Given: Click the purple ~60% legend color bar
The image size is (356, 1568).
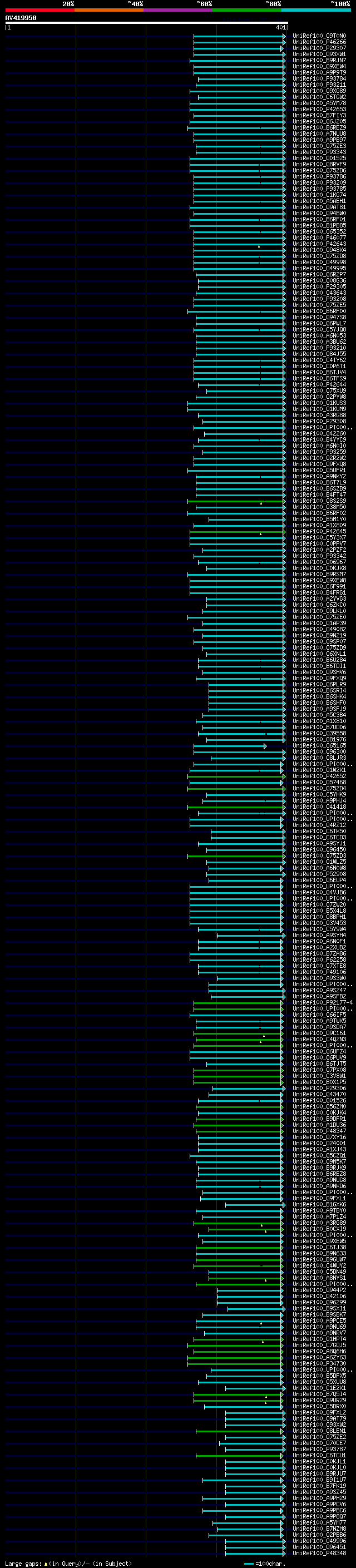Looking at the screenshot, I should (x=179, y=10).
